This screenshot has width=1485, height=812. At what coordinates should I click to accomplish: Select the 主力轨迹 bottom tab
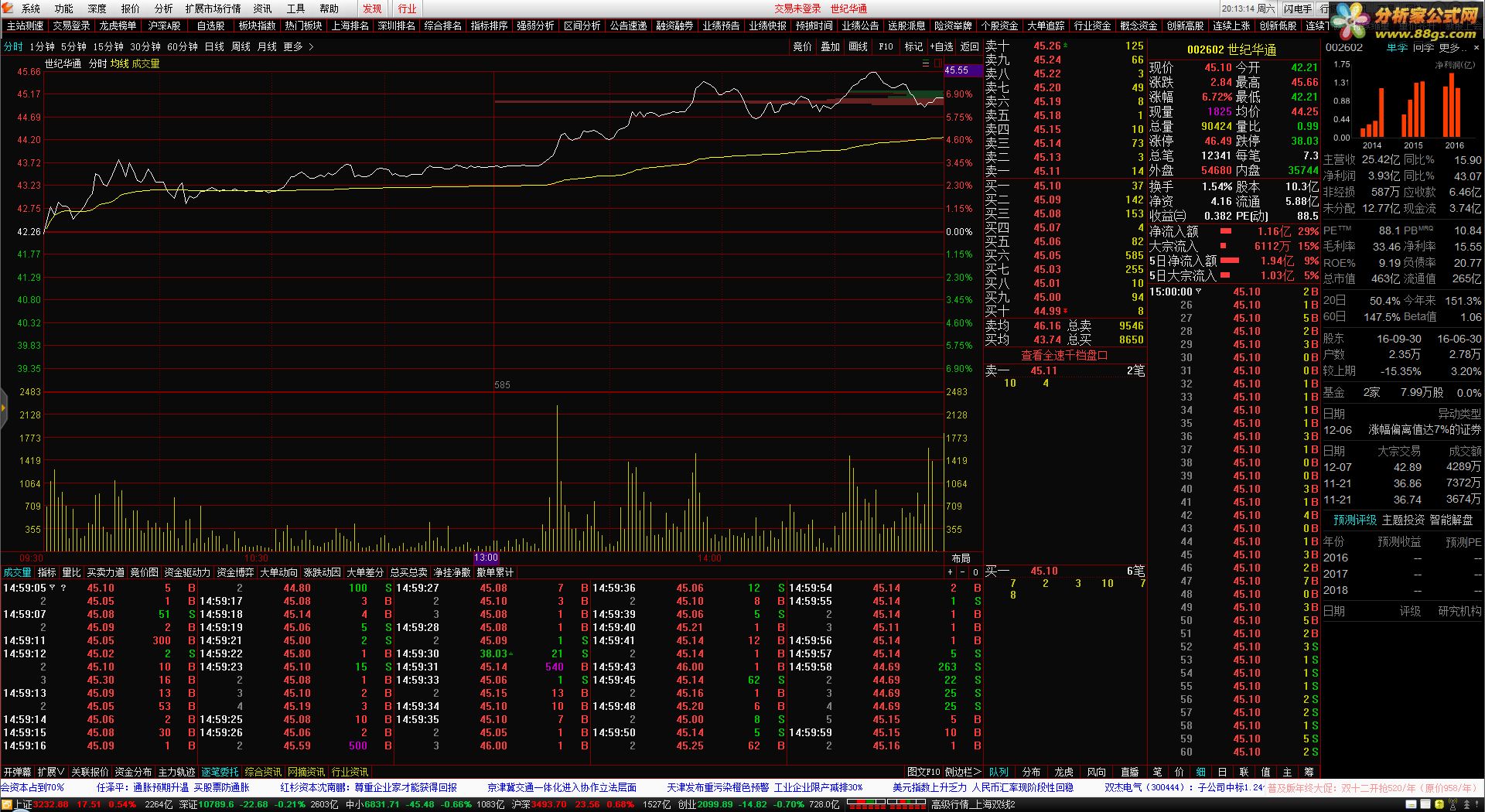[x=176, y=772]
